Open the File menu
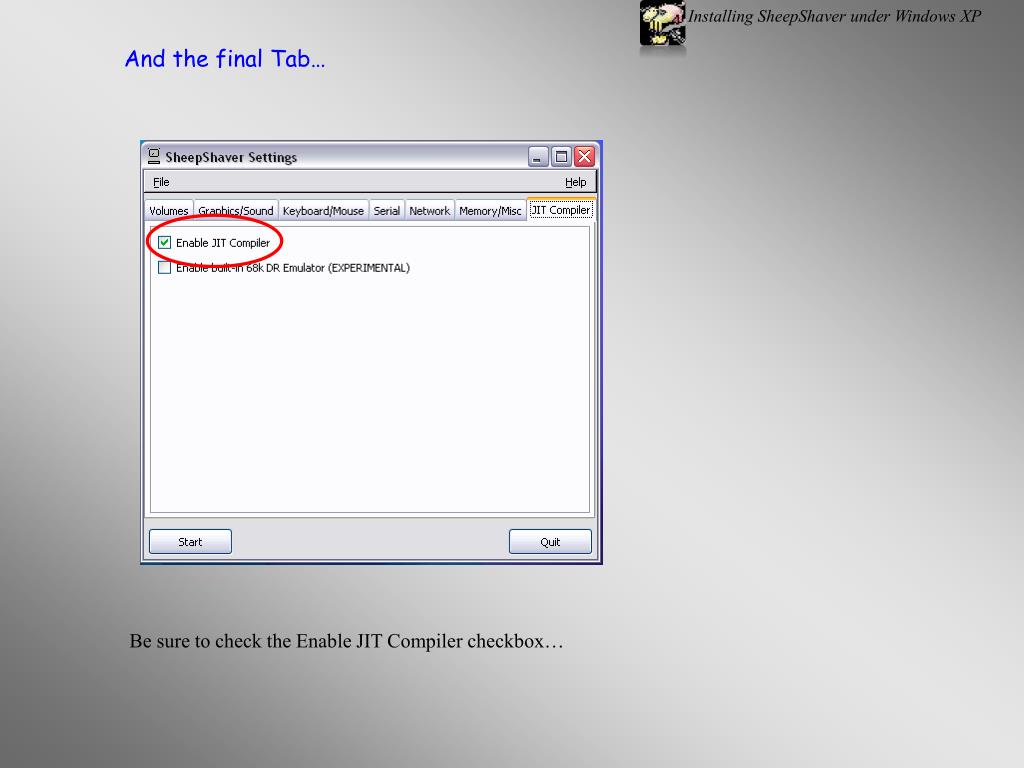The image size is (1024, 768). pyautogui.click(x=161, y=182)
